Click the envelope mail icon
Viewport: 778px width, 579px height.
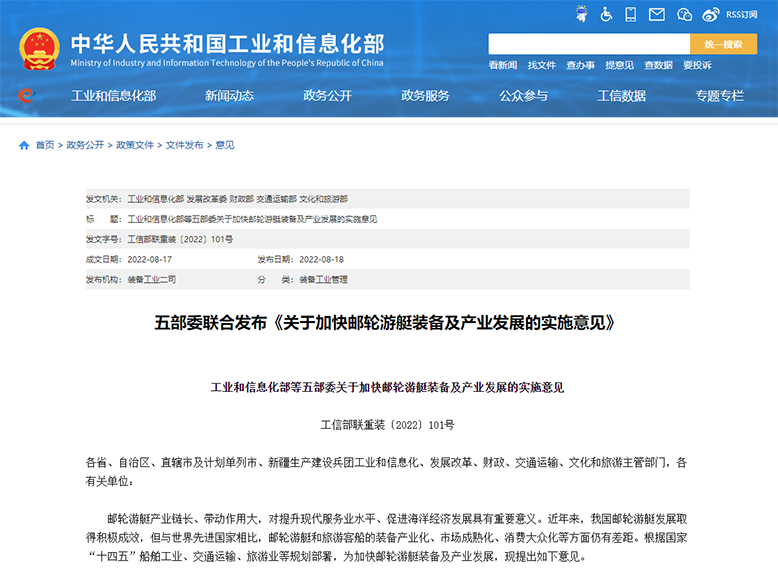[x=657, y=14]
